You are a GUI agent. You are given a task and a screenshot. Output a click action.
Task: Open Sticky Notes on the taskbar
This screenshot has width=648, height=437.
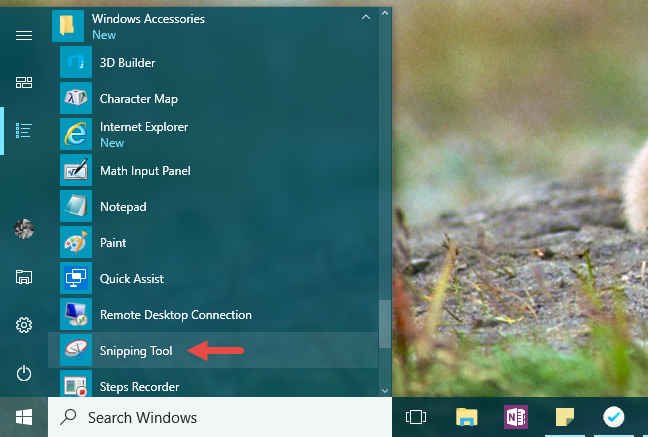click(x=565, y=417)
